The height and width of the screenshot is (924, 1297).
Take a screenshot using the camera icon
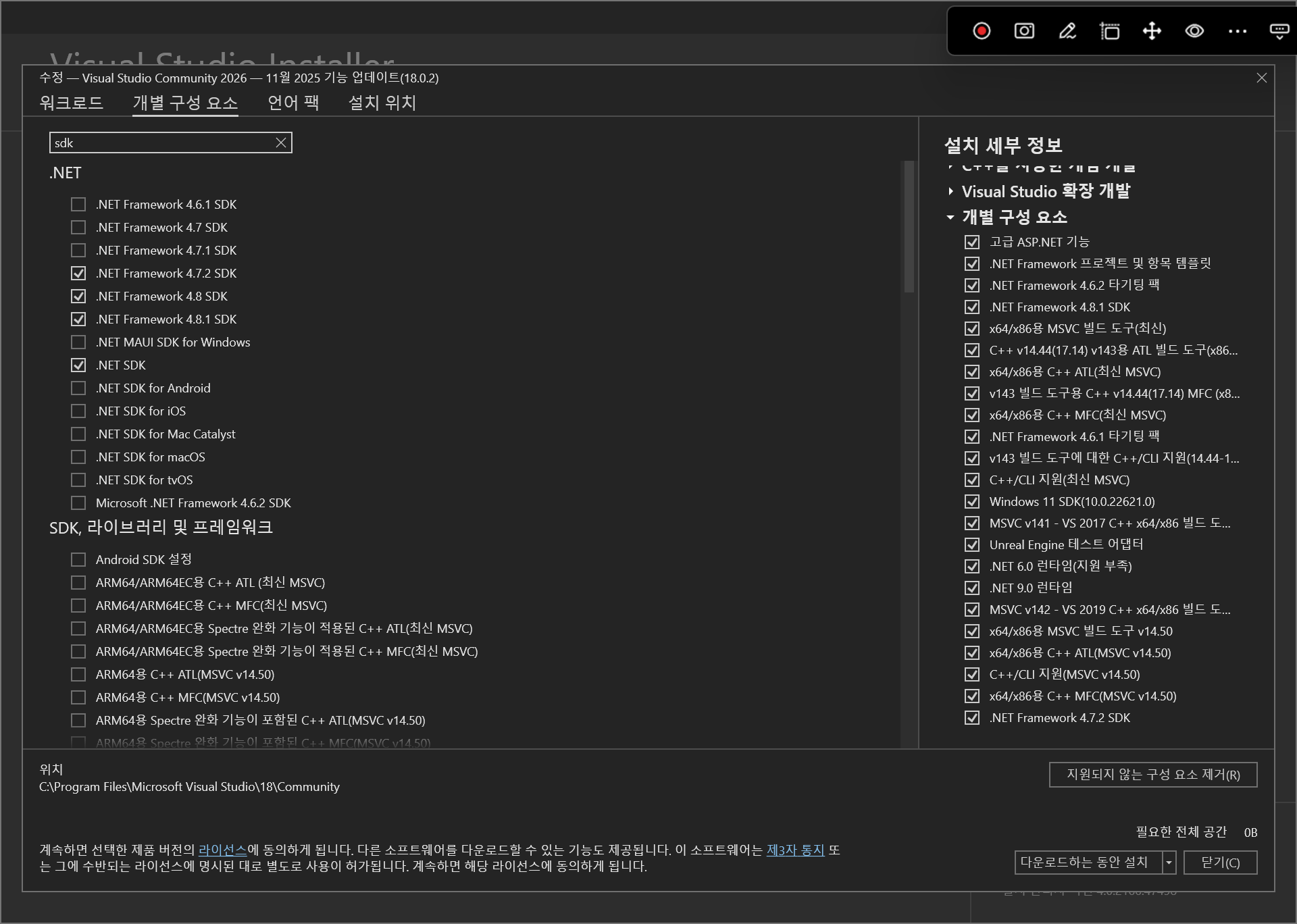point(1023,31)
